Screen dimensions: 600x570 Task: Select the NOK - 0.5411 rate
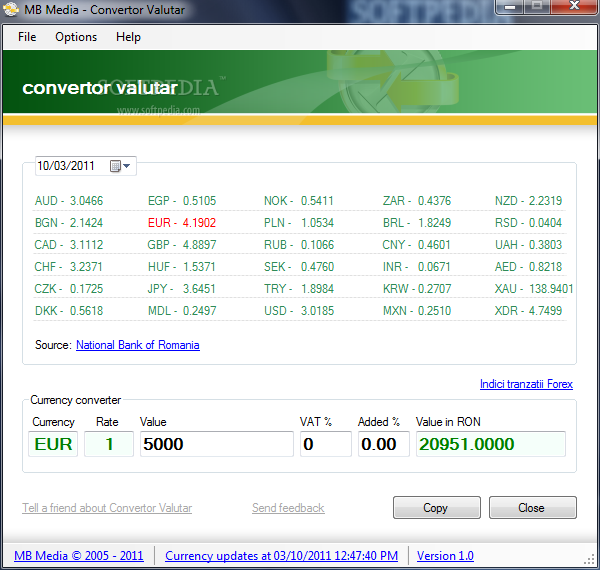tap(299, 201)
